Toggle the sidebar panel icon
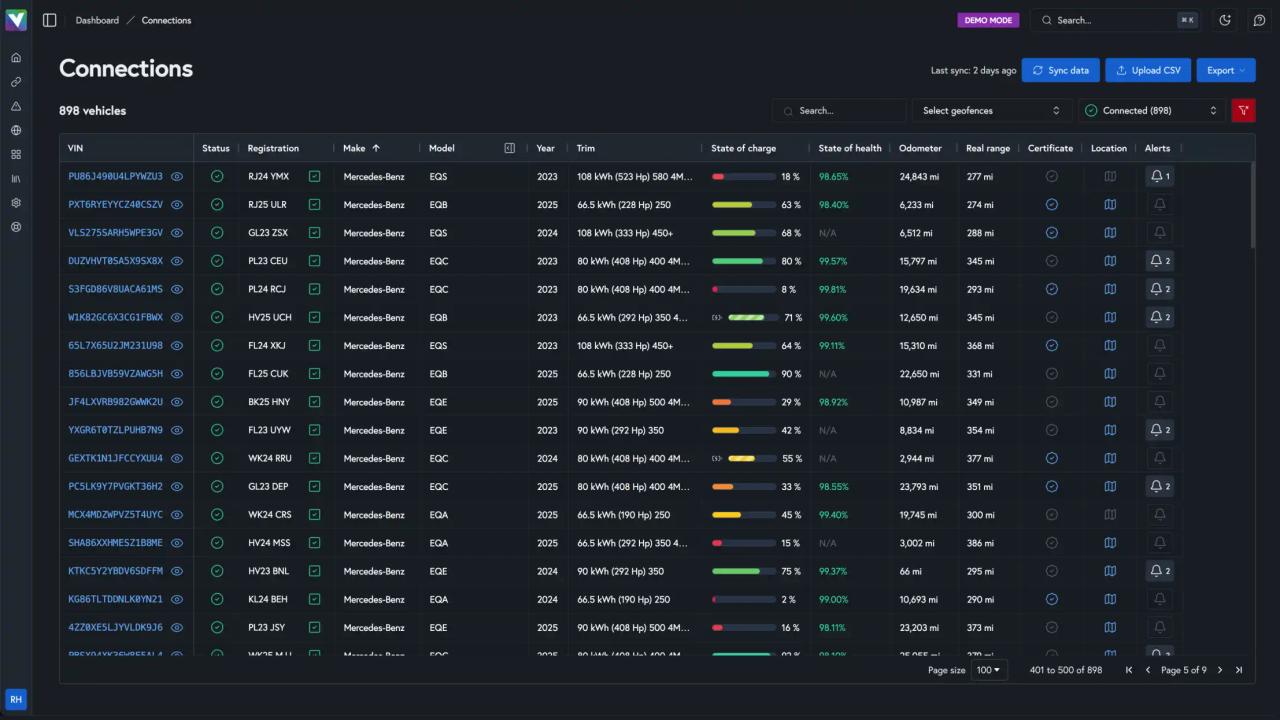Screen dimensions: 1280x720 (49, 20)
